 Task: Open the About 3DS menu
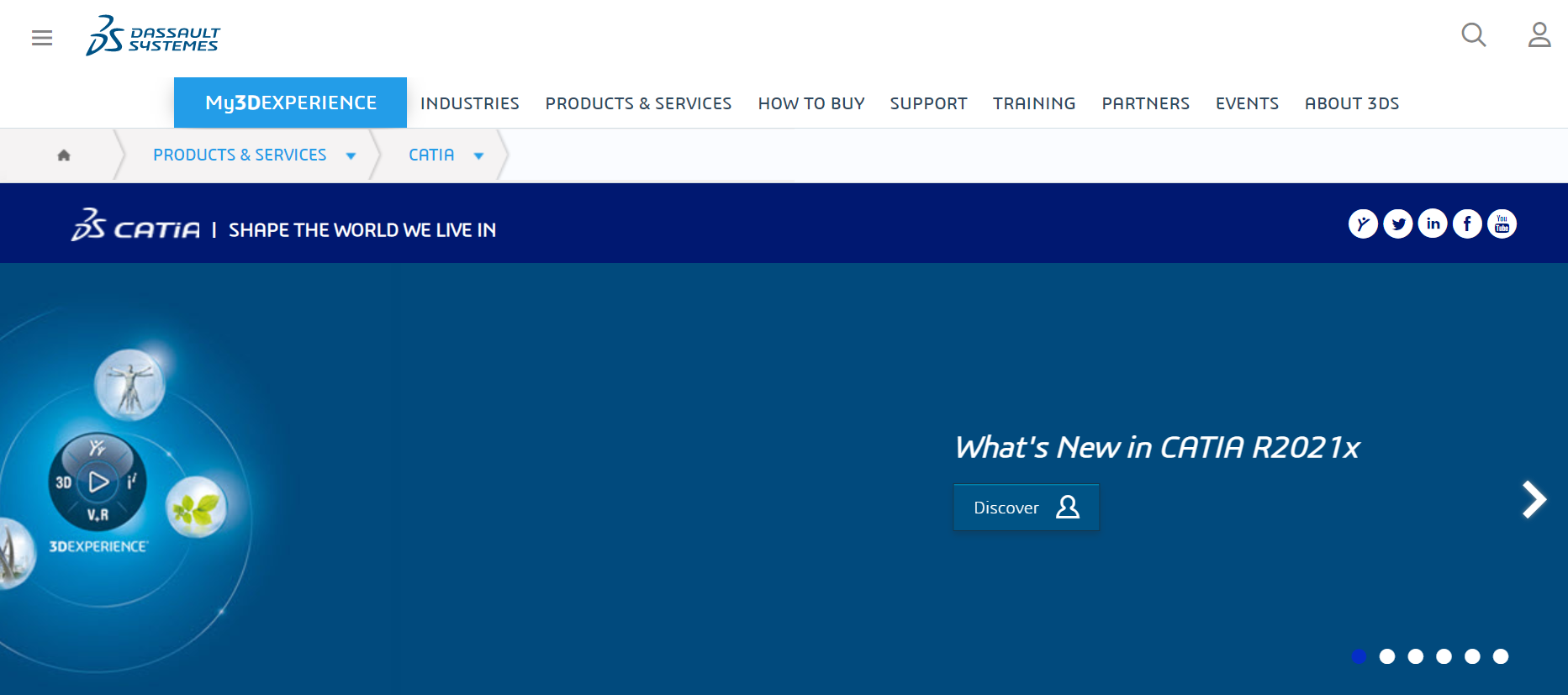[x=1352, y=103]
